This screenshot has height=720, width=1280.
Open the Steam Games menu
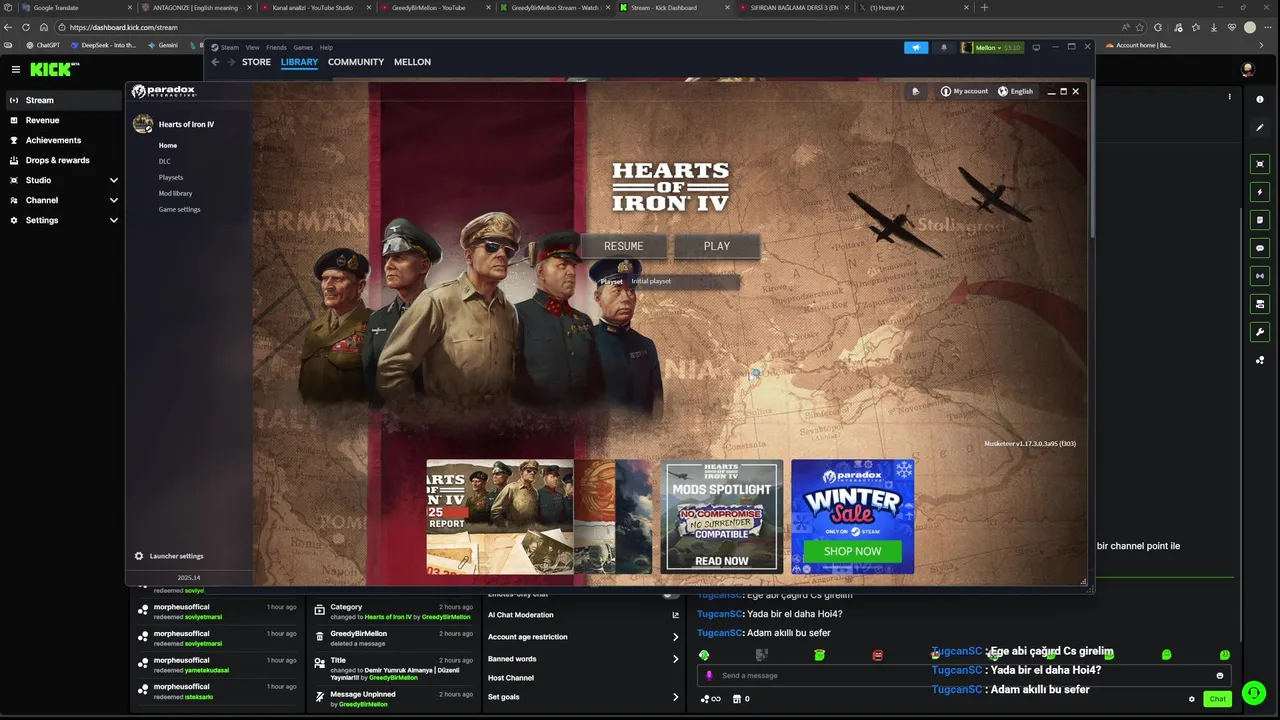[x=303, y=47]
